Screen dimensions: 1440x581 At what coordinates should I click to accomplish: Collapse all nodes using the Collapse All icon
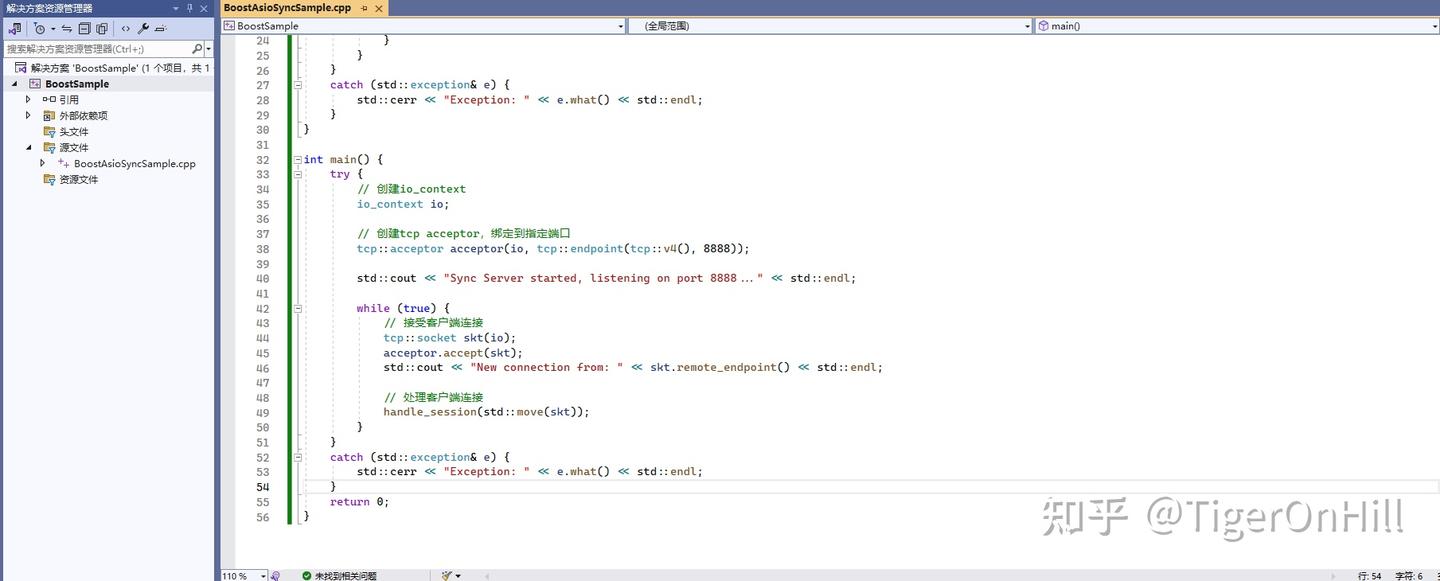[x=84, y=28]
